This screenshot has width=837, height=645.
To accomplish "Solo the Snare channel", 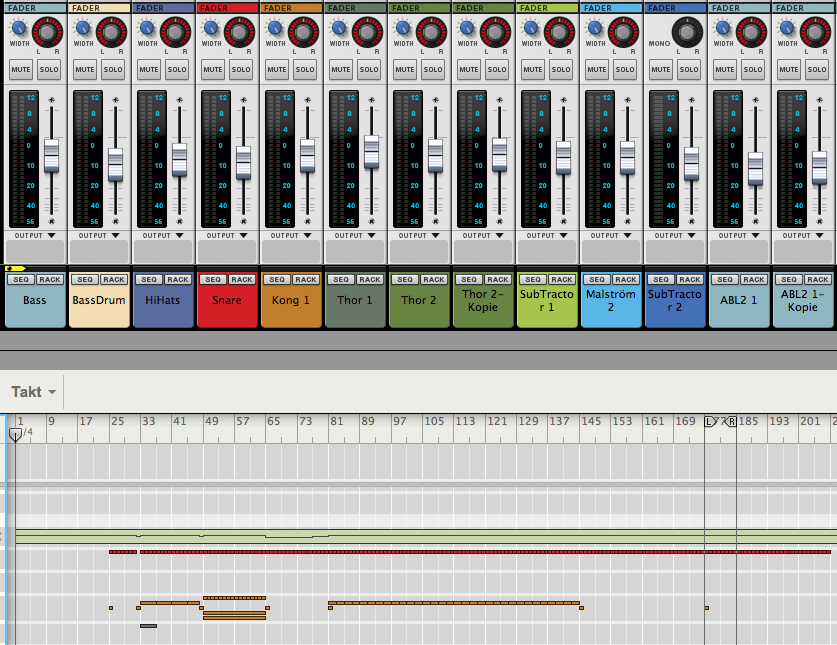I will point(241,69).
